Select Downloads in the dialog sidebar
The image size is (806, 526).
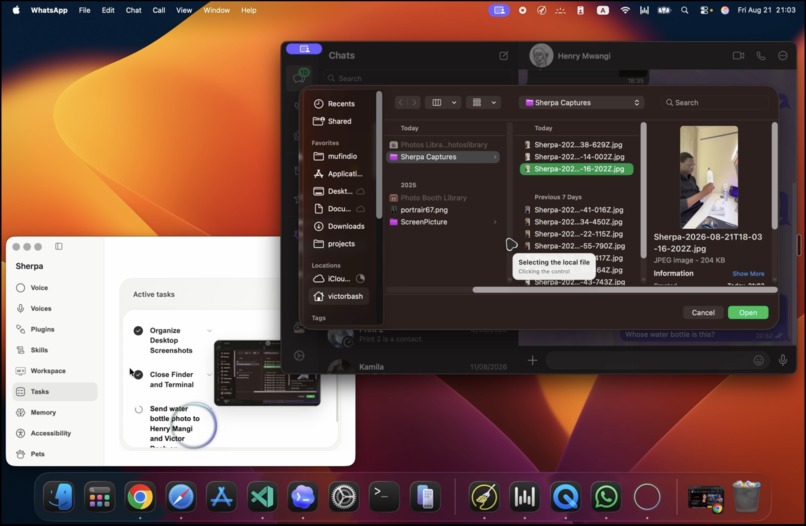341,226
